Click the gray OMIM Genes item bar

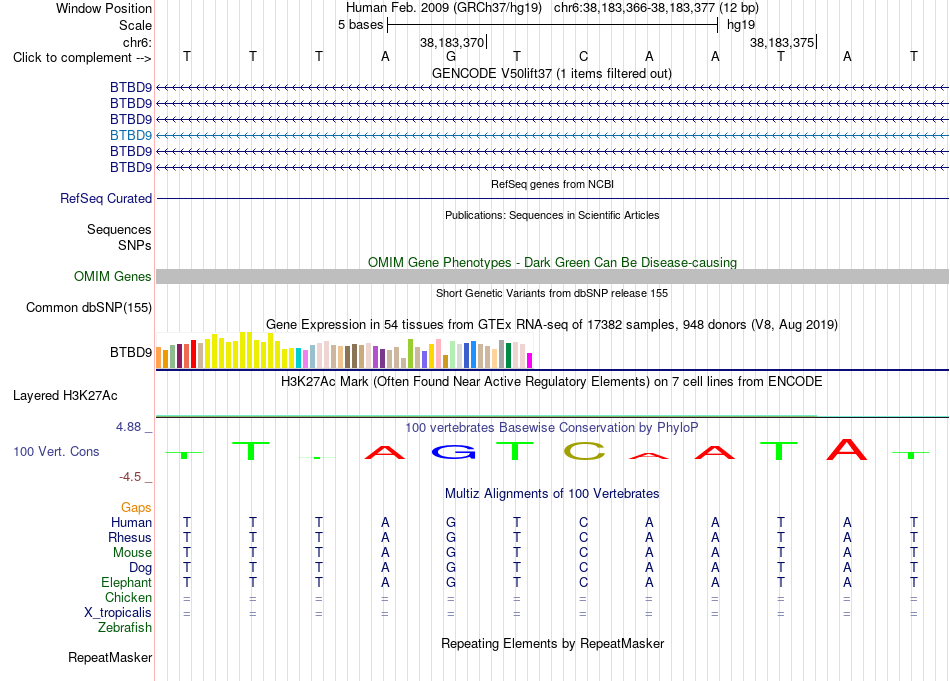click(552, 276)
